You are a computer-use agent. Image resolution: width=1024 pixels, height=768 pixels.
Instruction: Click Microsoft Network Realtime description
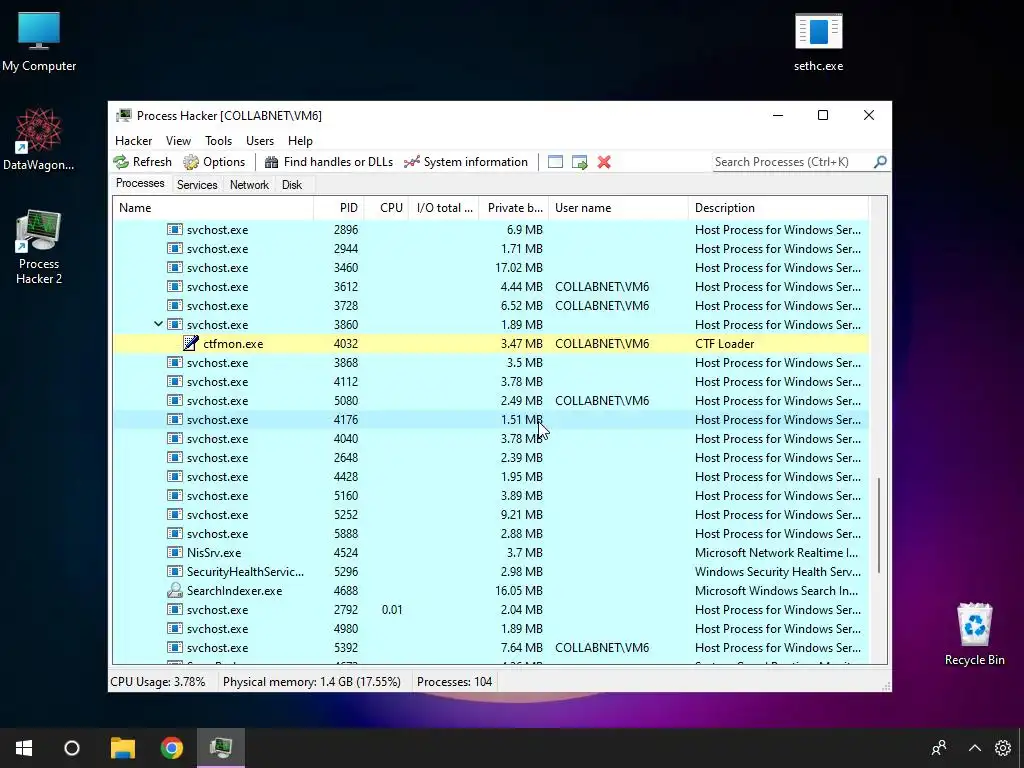click(776, 552)
